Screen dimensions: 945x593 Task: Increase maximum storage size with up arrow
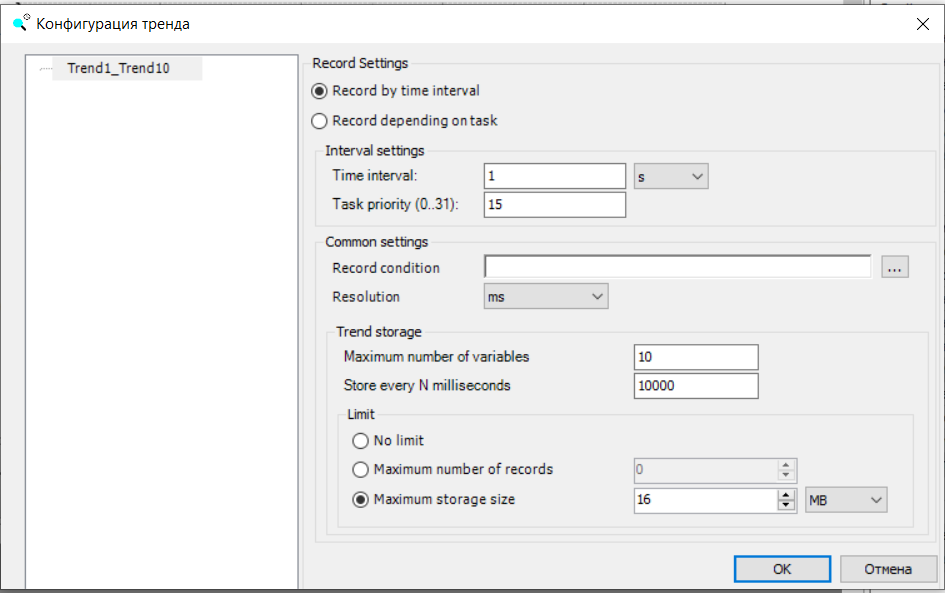point(786,494)
